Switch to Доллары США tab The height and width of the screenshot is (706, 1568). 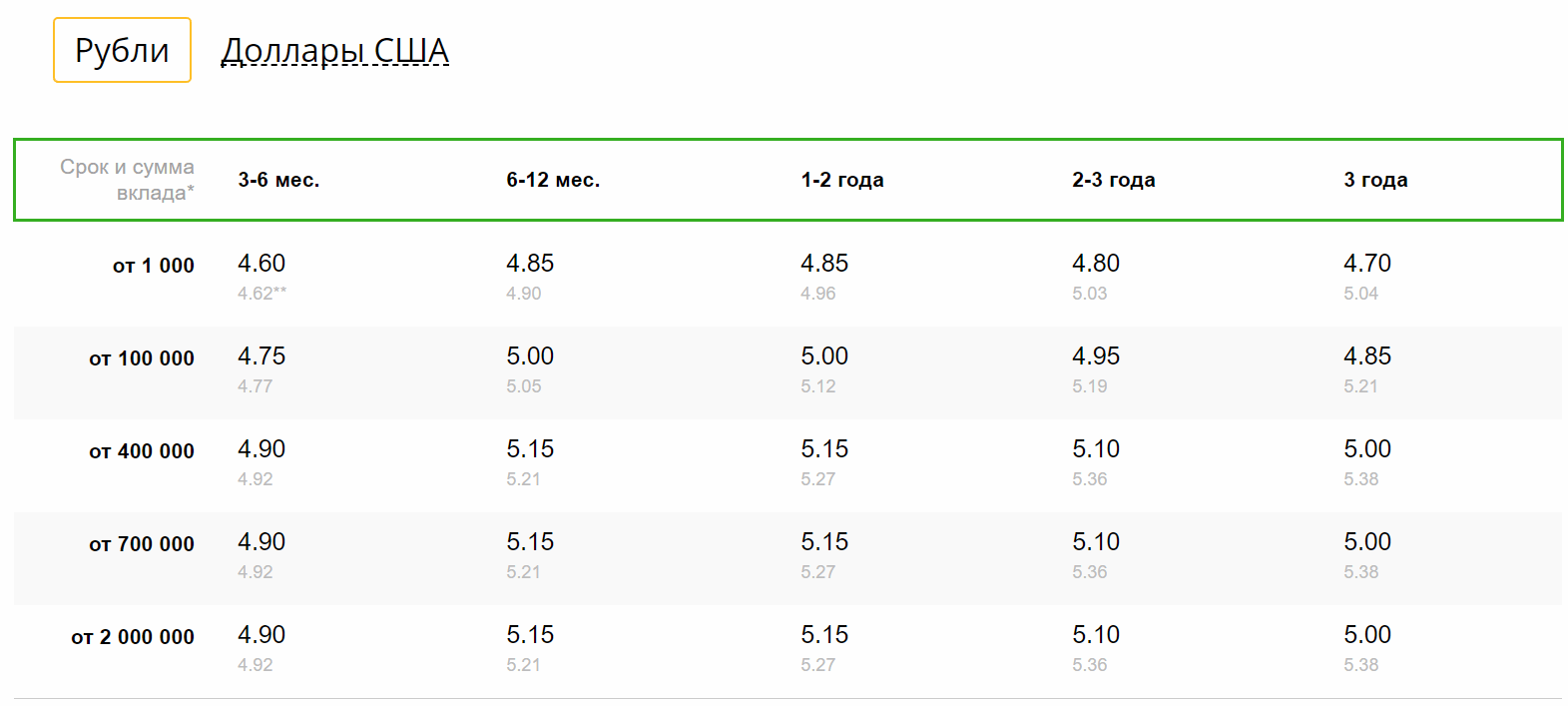pos(335,50)
